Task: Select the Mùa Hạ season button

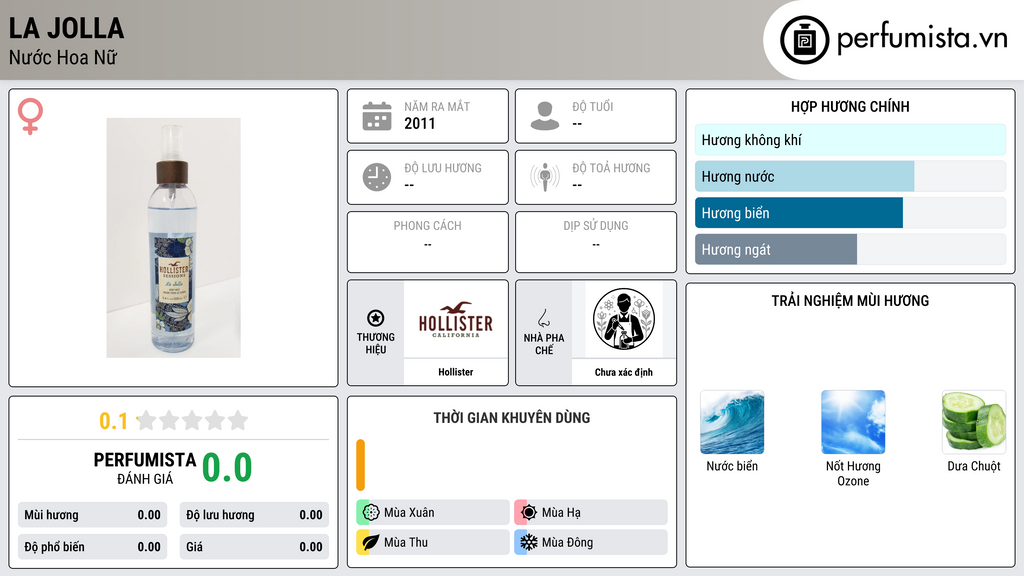Action: click(x=591, y=513)
